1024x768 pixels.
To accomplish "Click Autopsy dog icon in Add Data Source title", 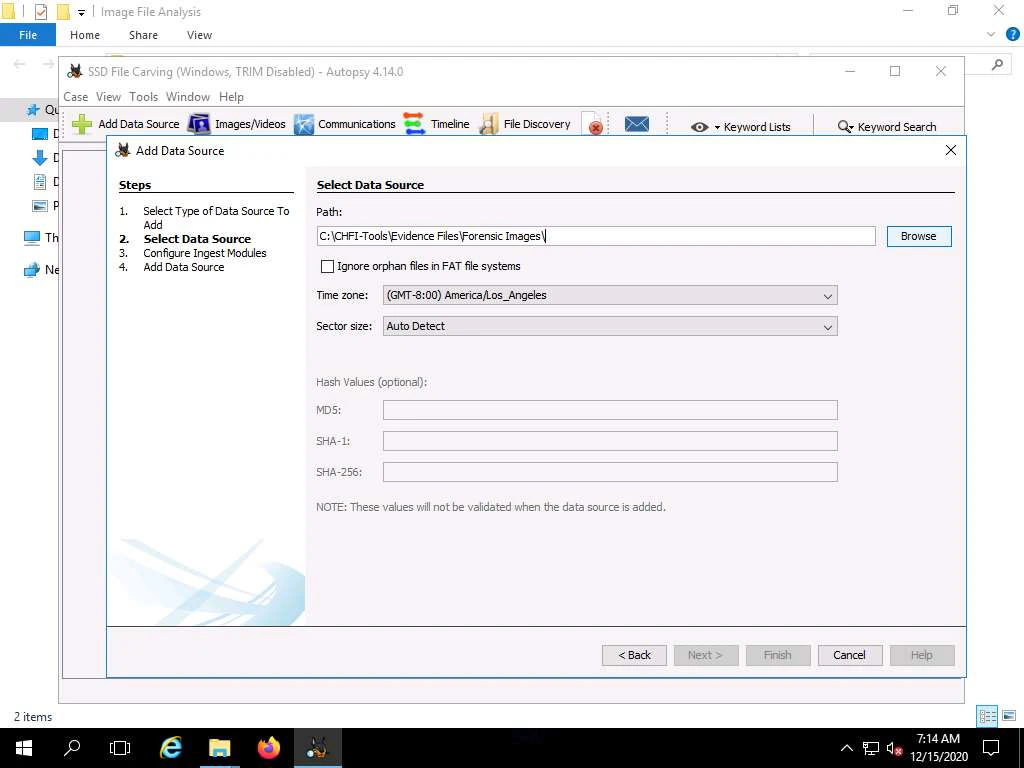I will click(123, 150).
